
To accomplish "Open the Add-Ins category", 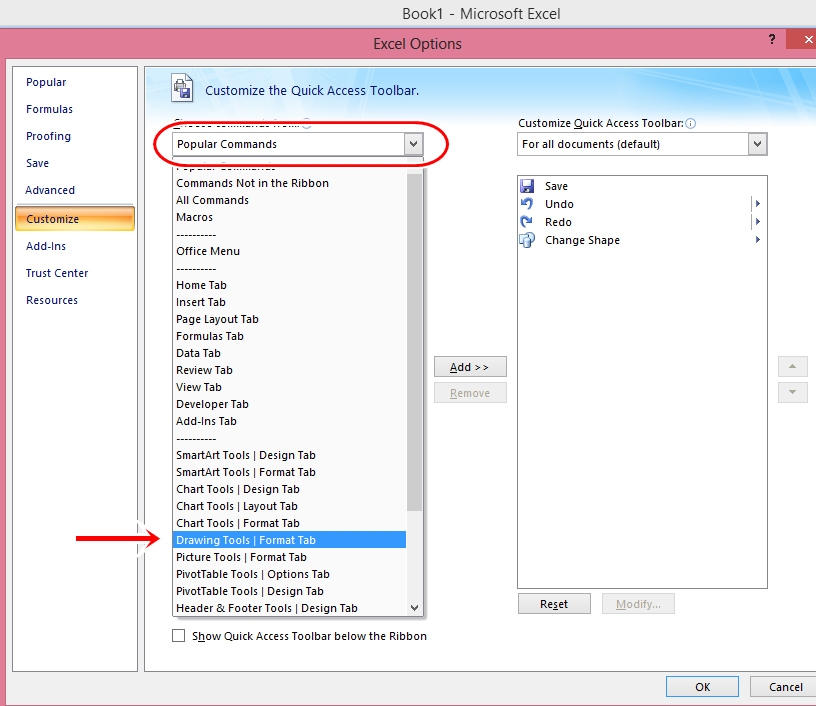I will [x=46, y=246].
